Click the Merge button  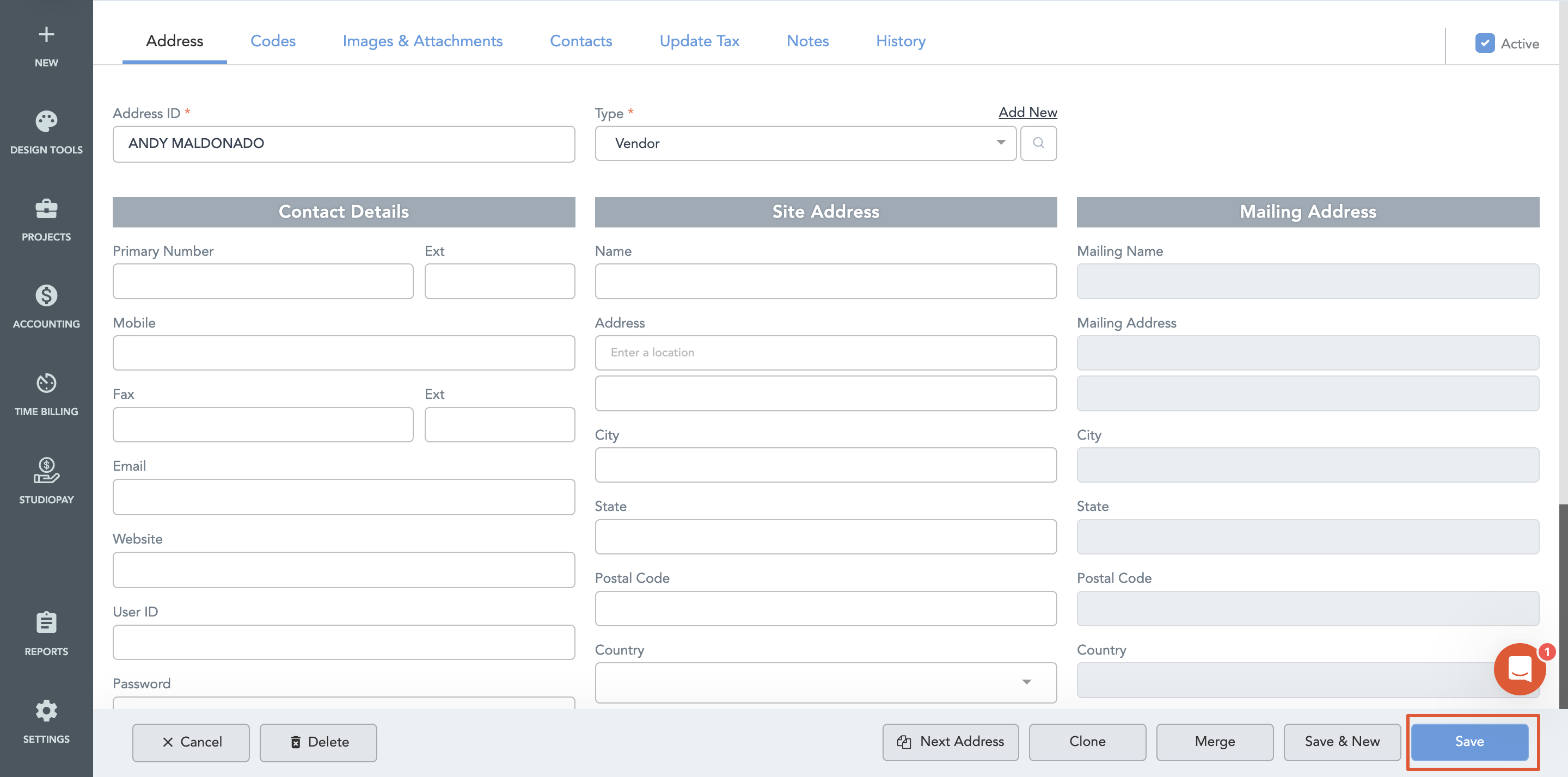point(1214,741)
